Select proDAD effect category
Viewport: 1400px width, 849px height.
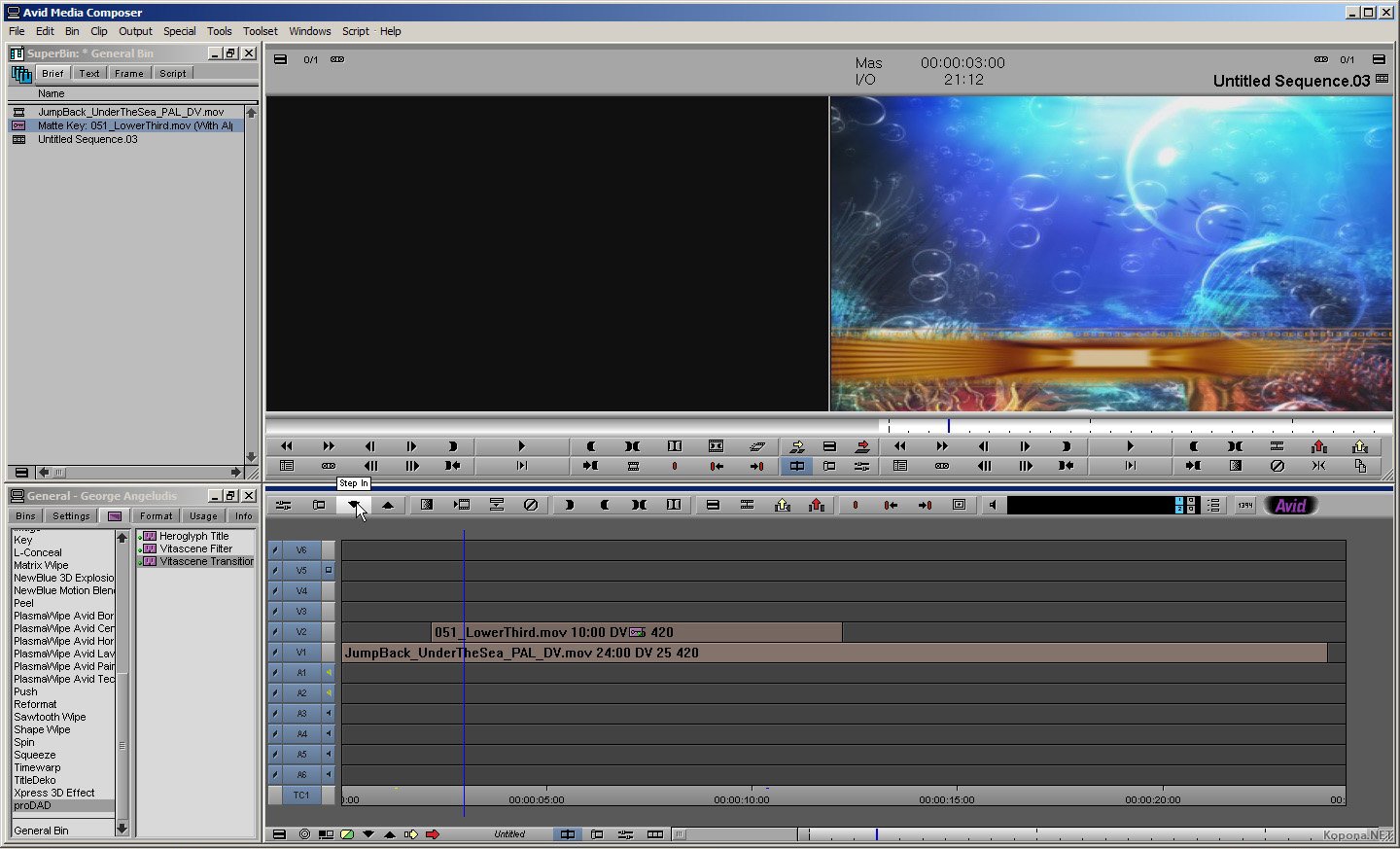(63, 805)
